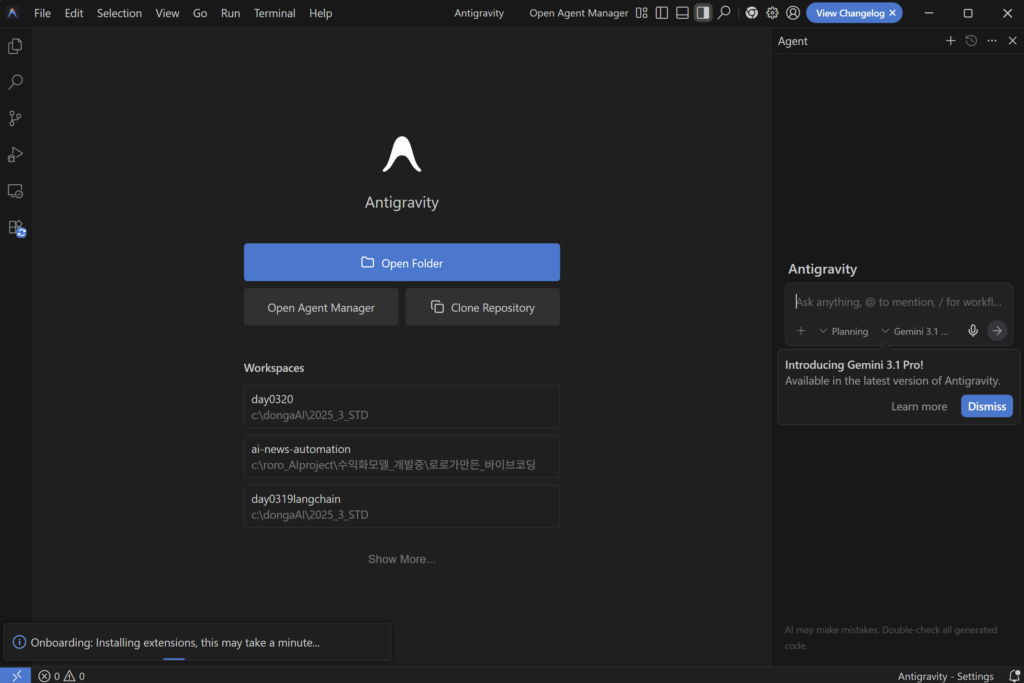
Task: Open the Explorer view in activity bar
Action: [x=15, y=46]
